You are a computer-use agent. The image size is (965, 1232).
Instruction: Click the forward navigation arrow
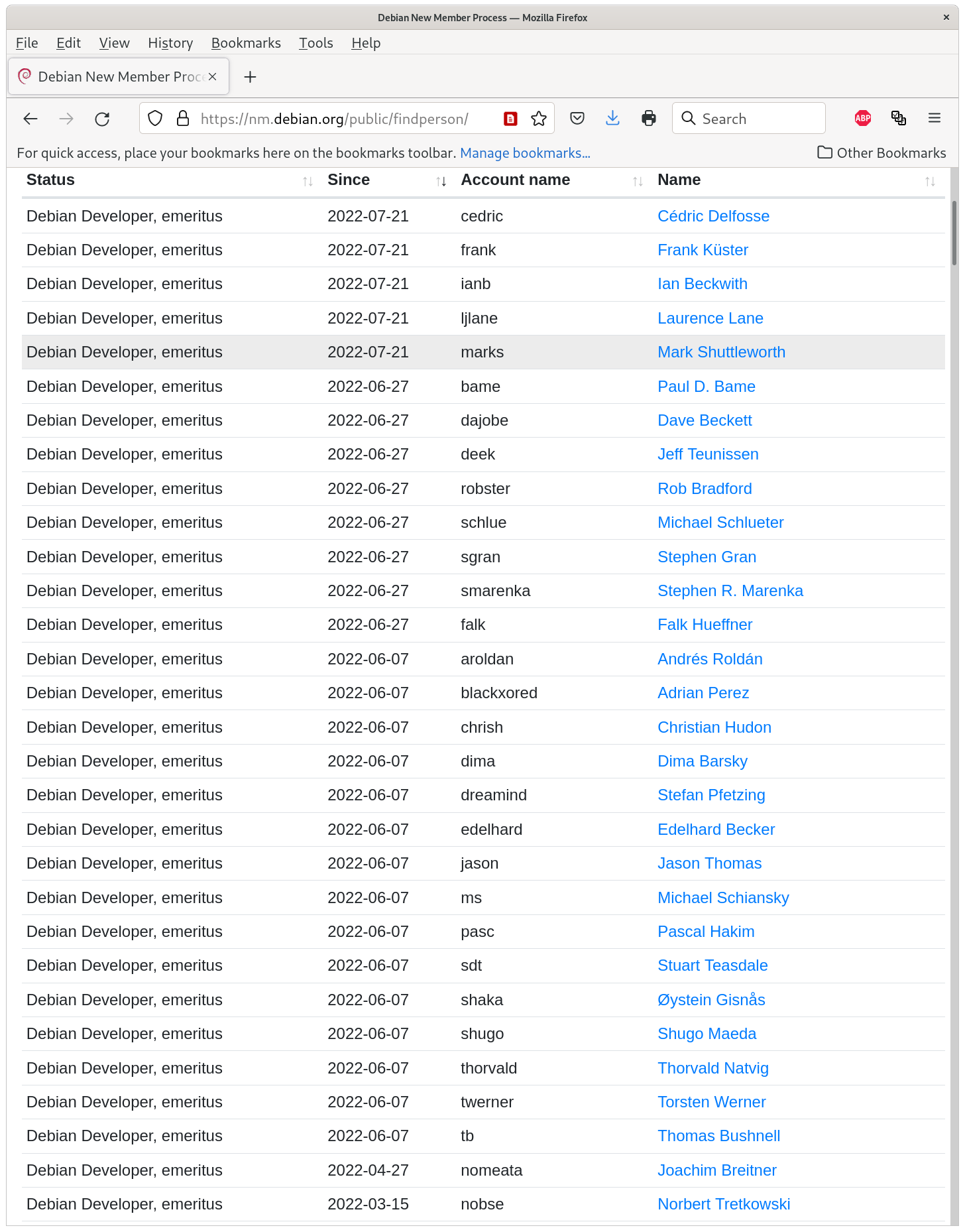pyautogui.click(x=66, y=119)
